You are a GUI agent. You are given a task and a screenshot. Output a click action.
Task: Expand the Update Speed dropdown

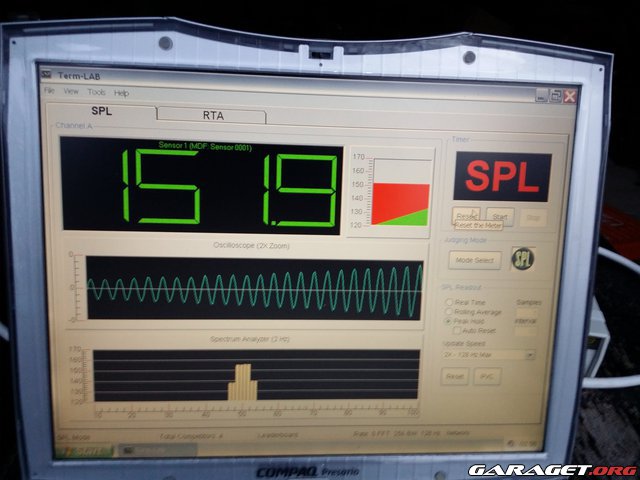pos(530,354)
